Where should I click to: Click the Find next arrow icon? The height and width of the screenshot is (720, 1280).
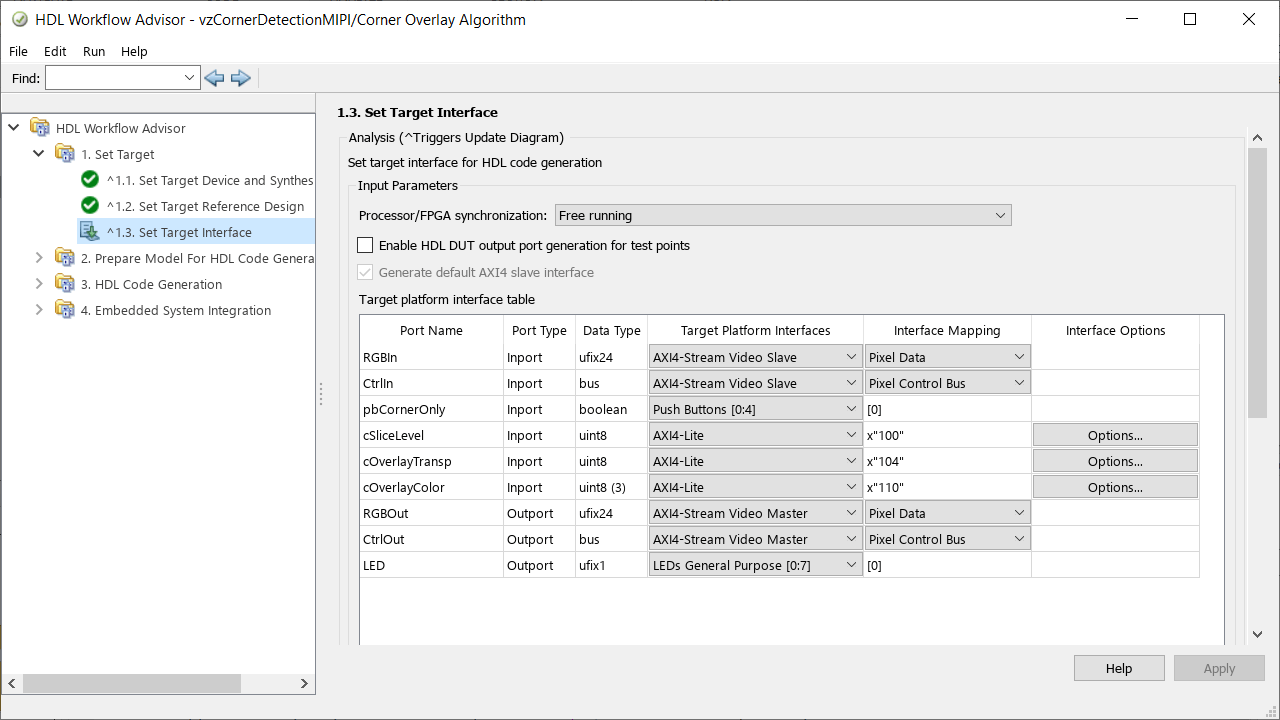tap(240, 78)
